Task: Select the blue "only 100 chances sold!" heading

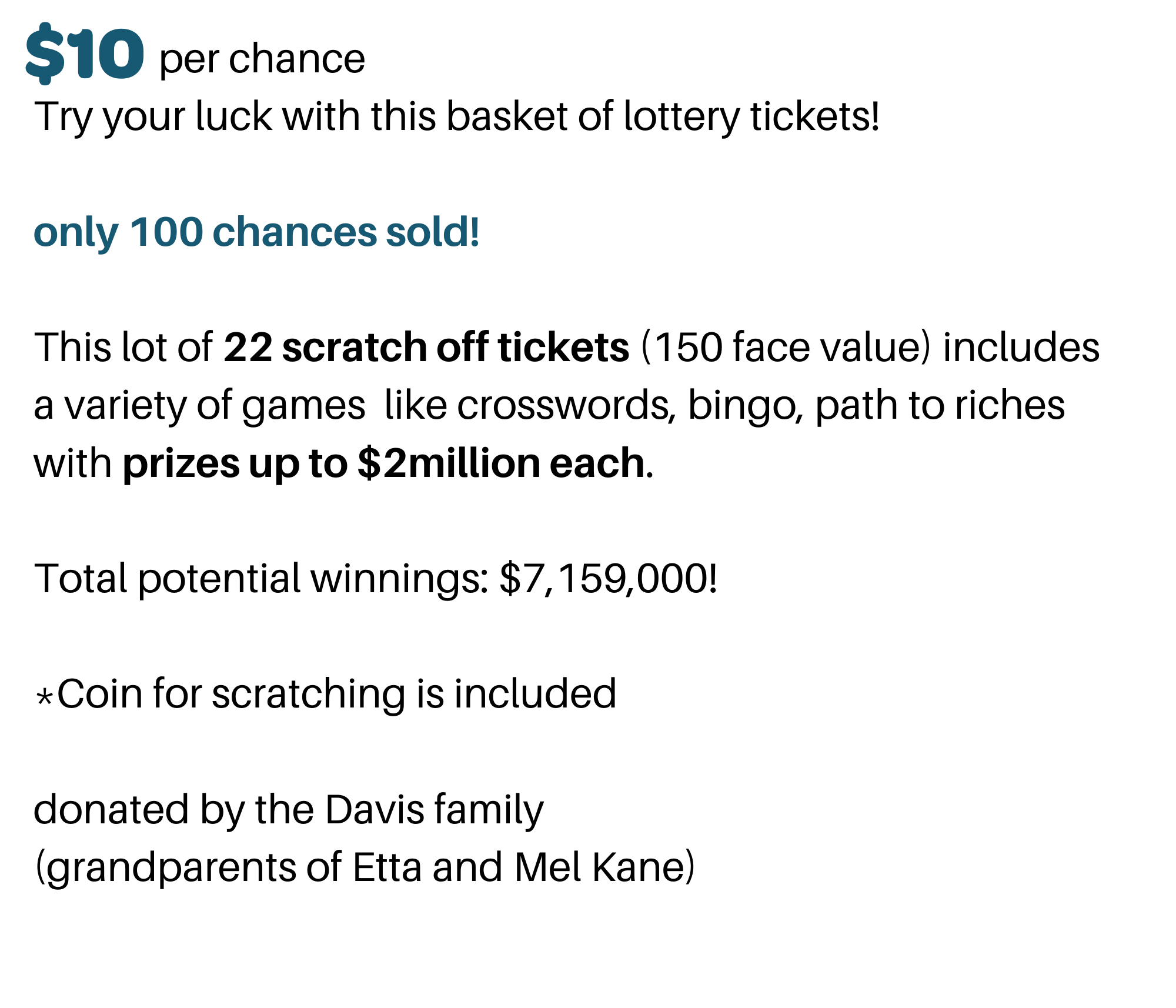Action: pos(256,232)
